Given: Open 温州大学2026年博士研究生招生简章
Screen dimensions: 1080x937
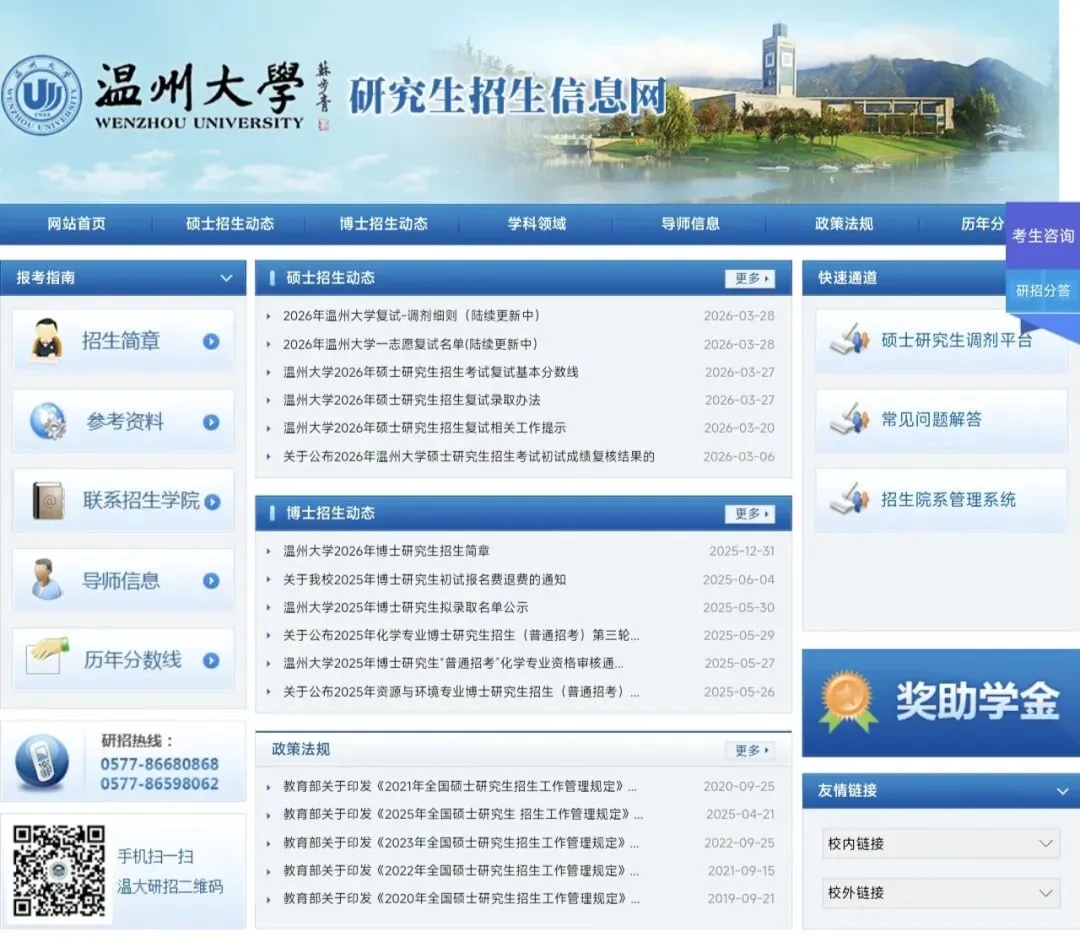Looking at the screenshot, I should click(x=386, y=551).
